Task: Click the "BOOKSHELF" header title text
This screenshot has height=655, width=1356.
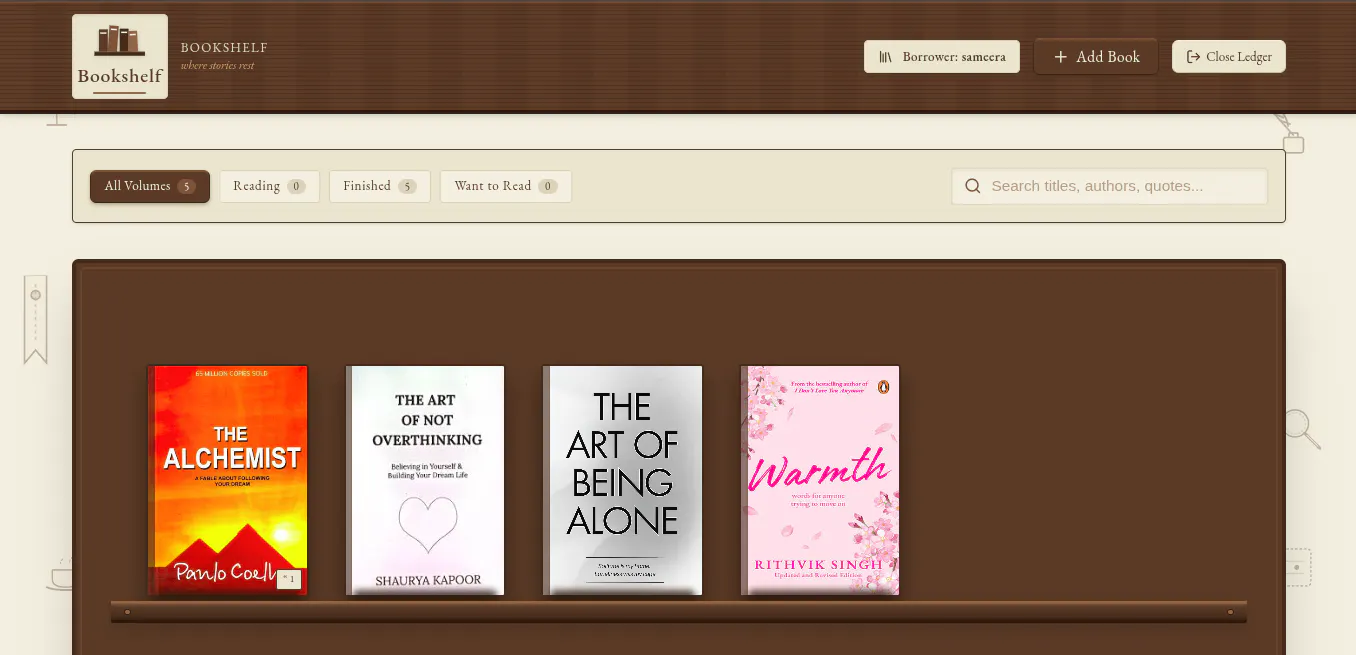Action: (x=224, y=48)
